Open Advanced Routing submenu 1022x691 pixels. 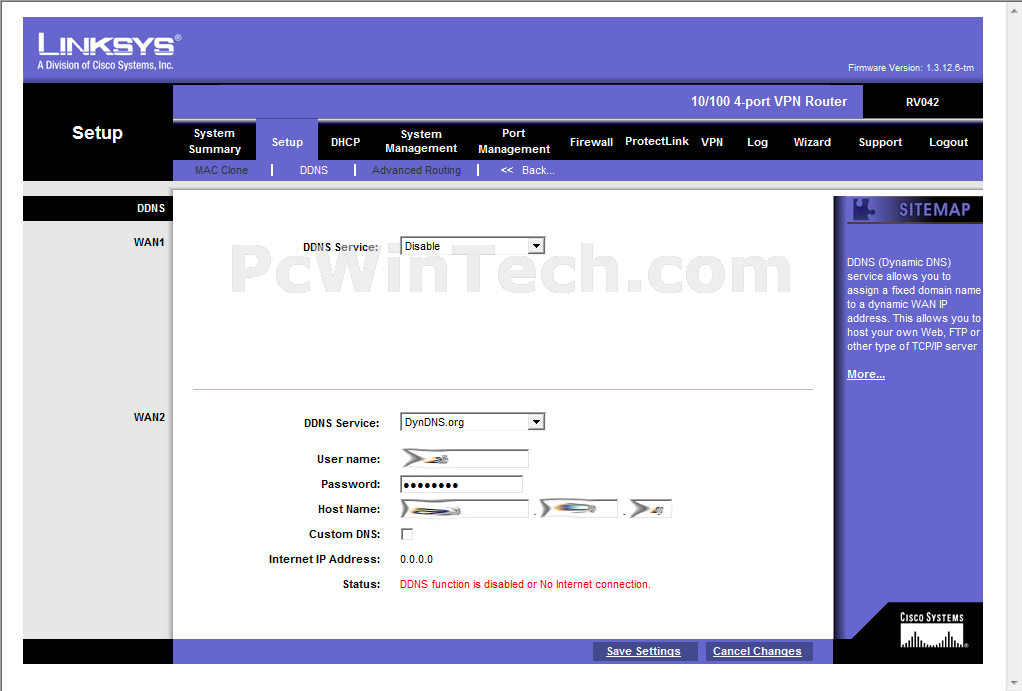click(416, 170)
